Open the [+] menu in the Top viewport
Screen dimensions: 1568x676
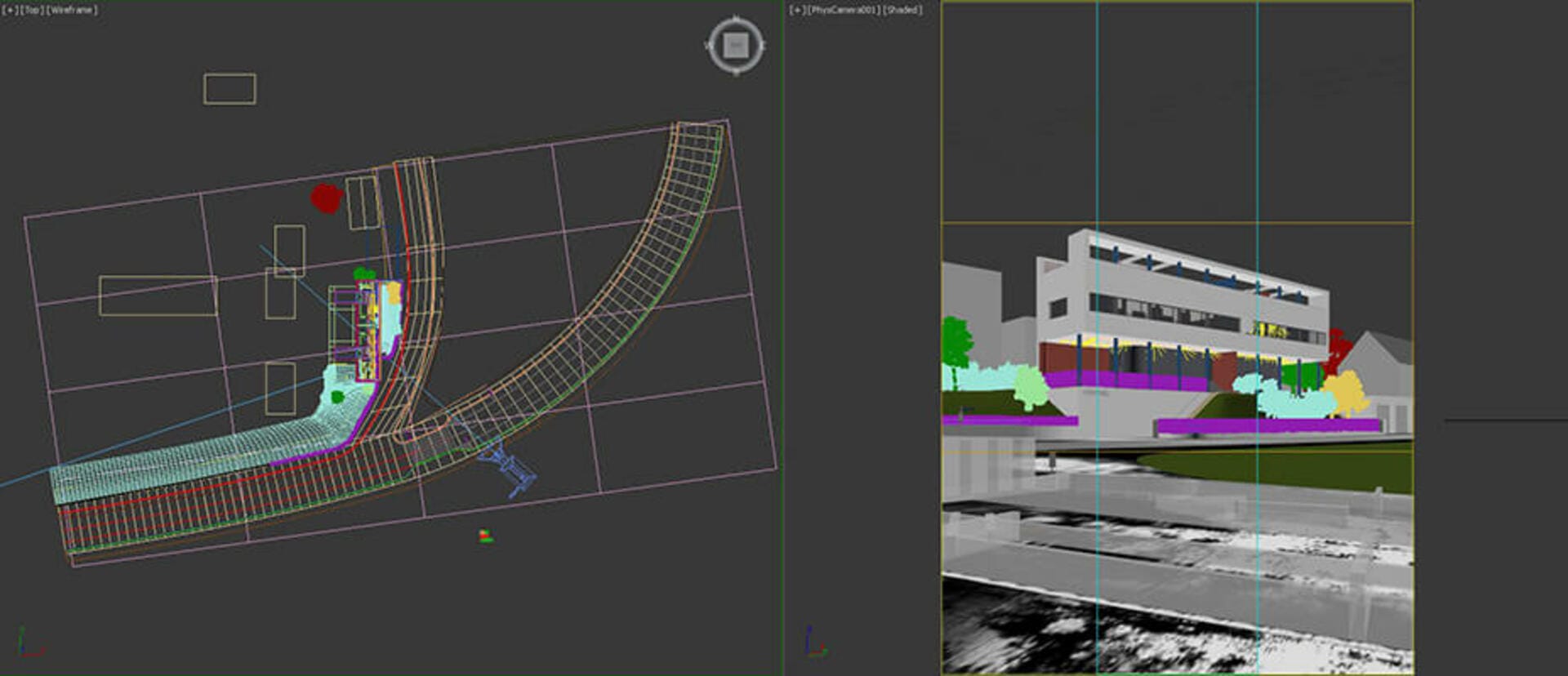10,10
